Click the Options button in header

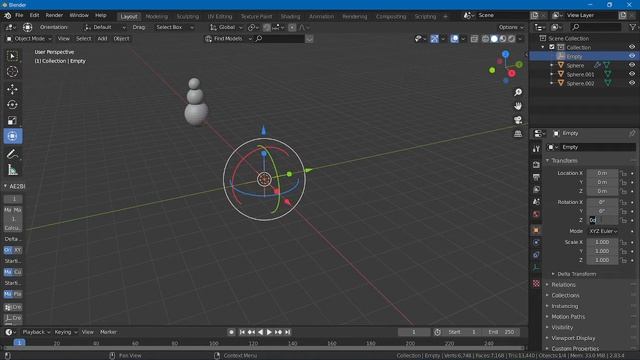[511, 27]
